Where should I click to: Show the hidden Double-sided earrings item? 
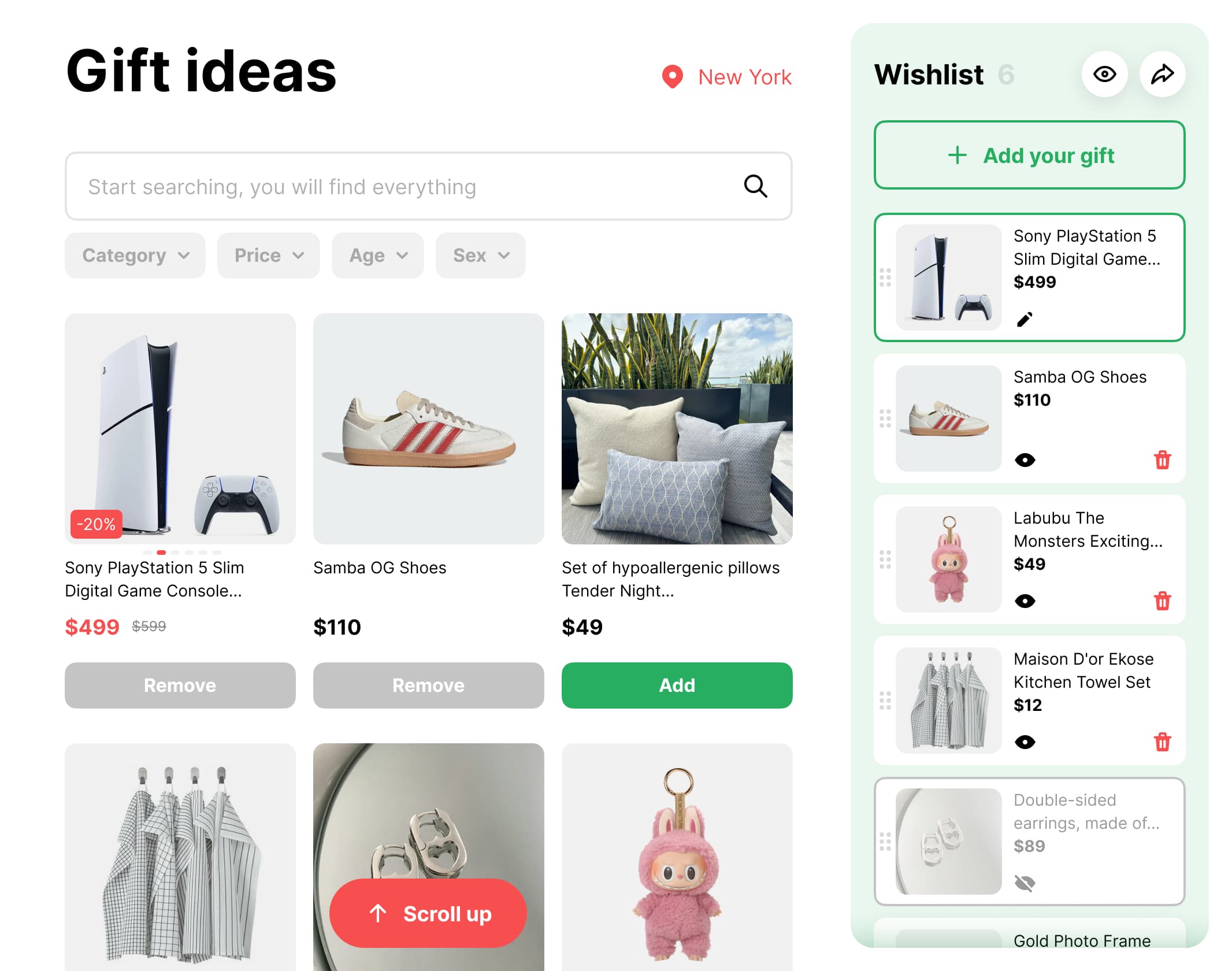[1025, 883]
